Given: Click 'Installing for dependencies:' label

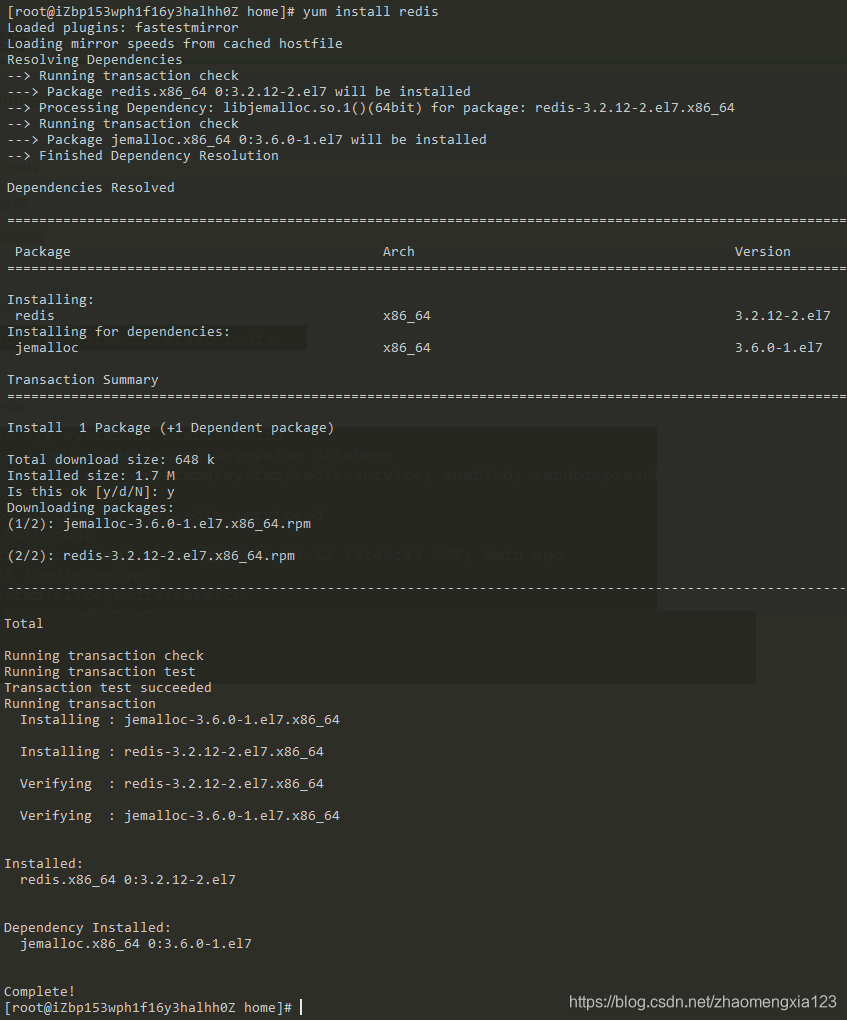Looking at the screenshot, I should tap(118, 332).
